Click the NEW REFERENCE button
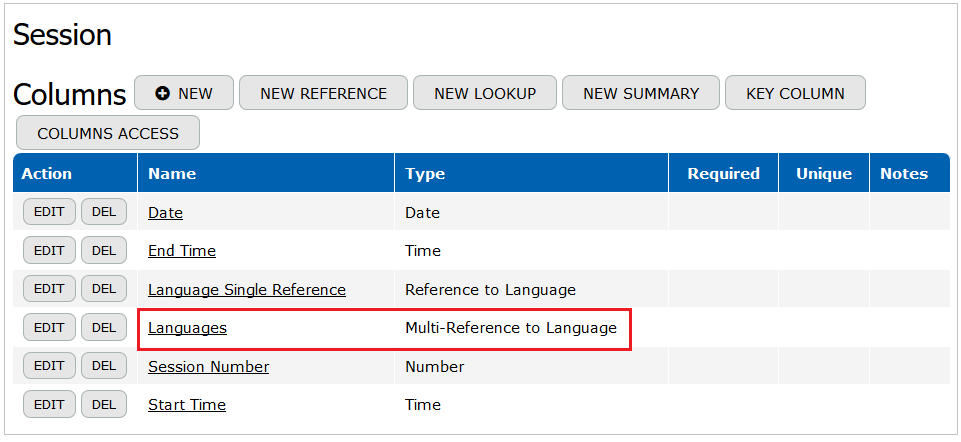 323,93
